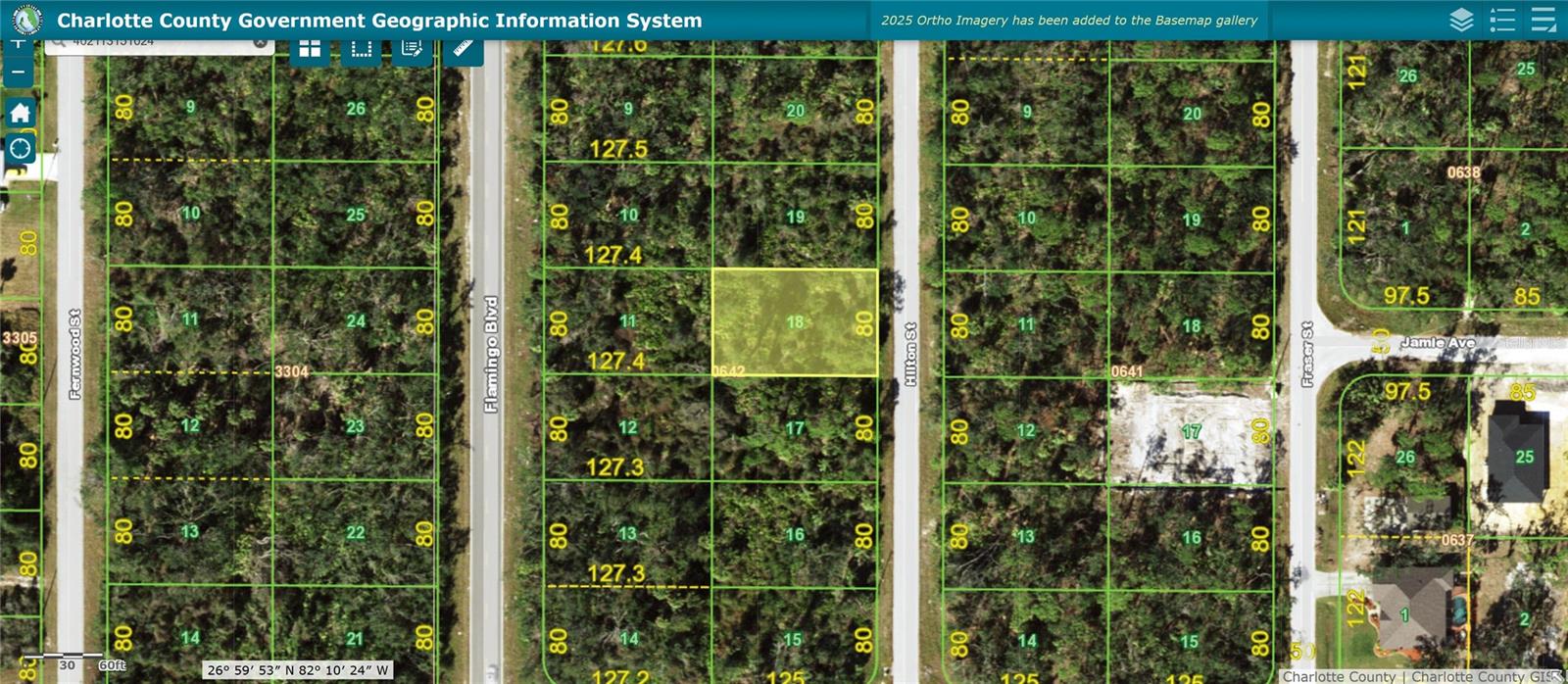Click the highlighted yellow parcel lot 18
Image resolution: width=1568 pixels, height=684 pixels.
click(x=794, y=321)
